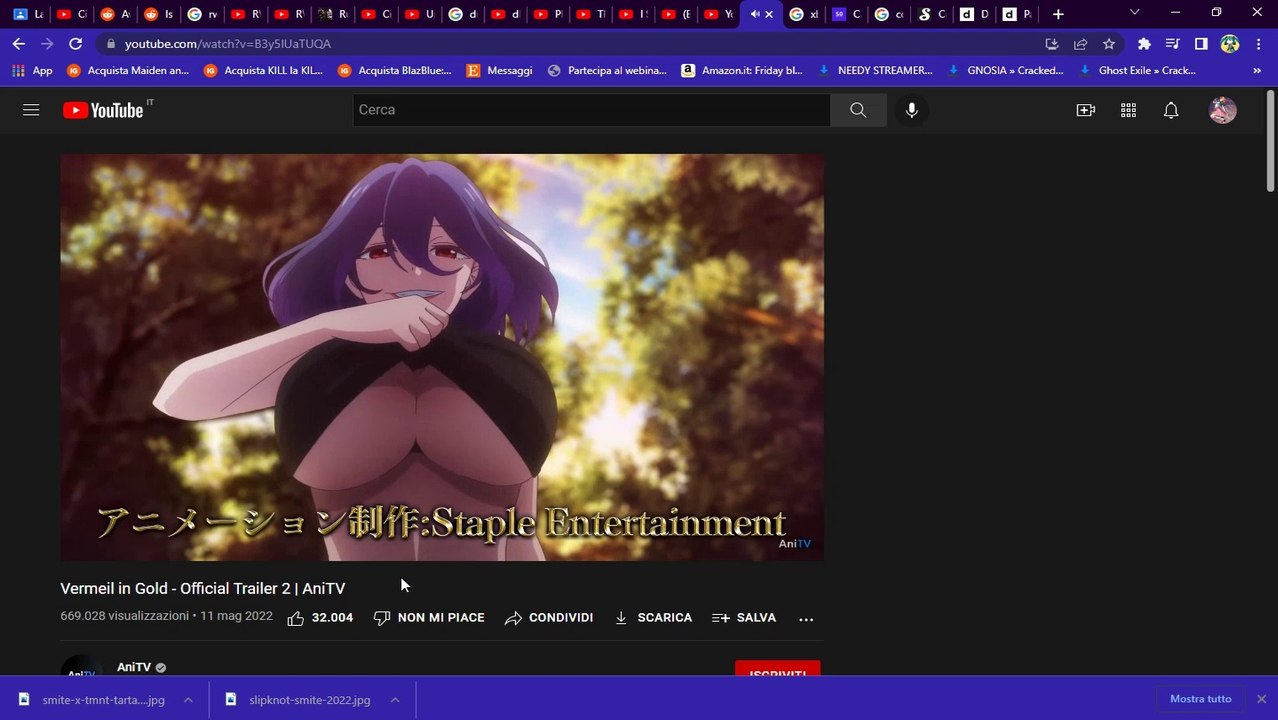Start voice search with the microphone
Screen dimensions: 1278x720
tap(911, 110)
